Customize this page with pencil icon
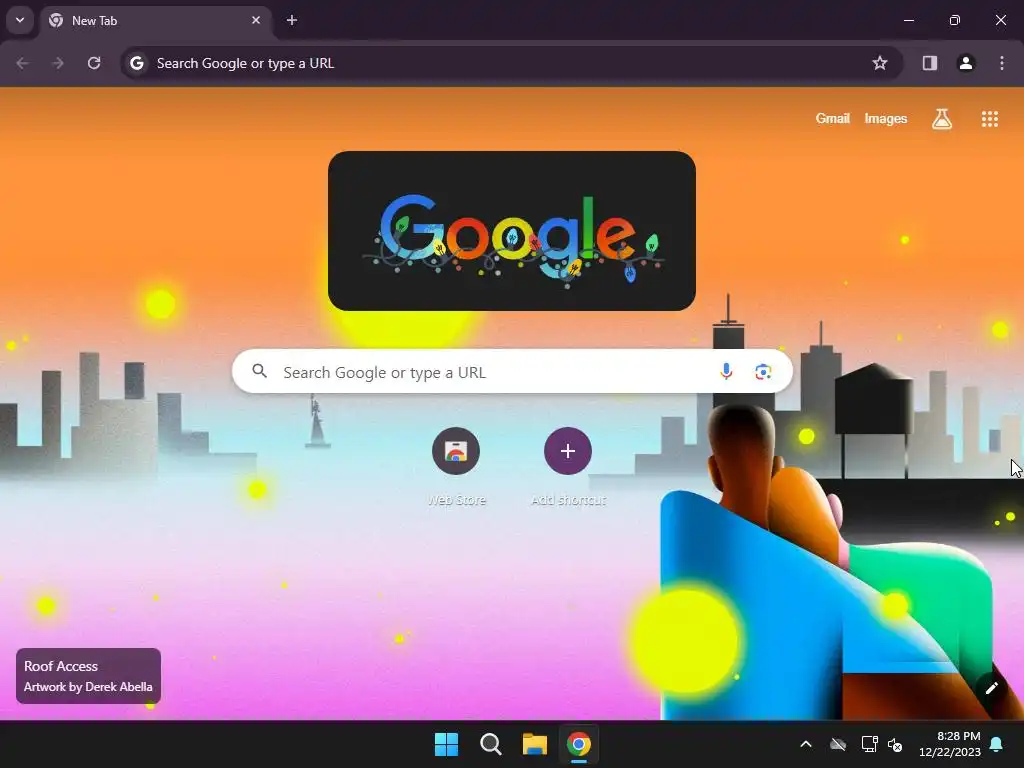The width and height of the screenshot is (1024, 768). click(991, 688)
